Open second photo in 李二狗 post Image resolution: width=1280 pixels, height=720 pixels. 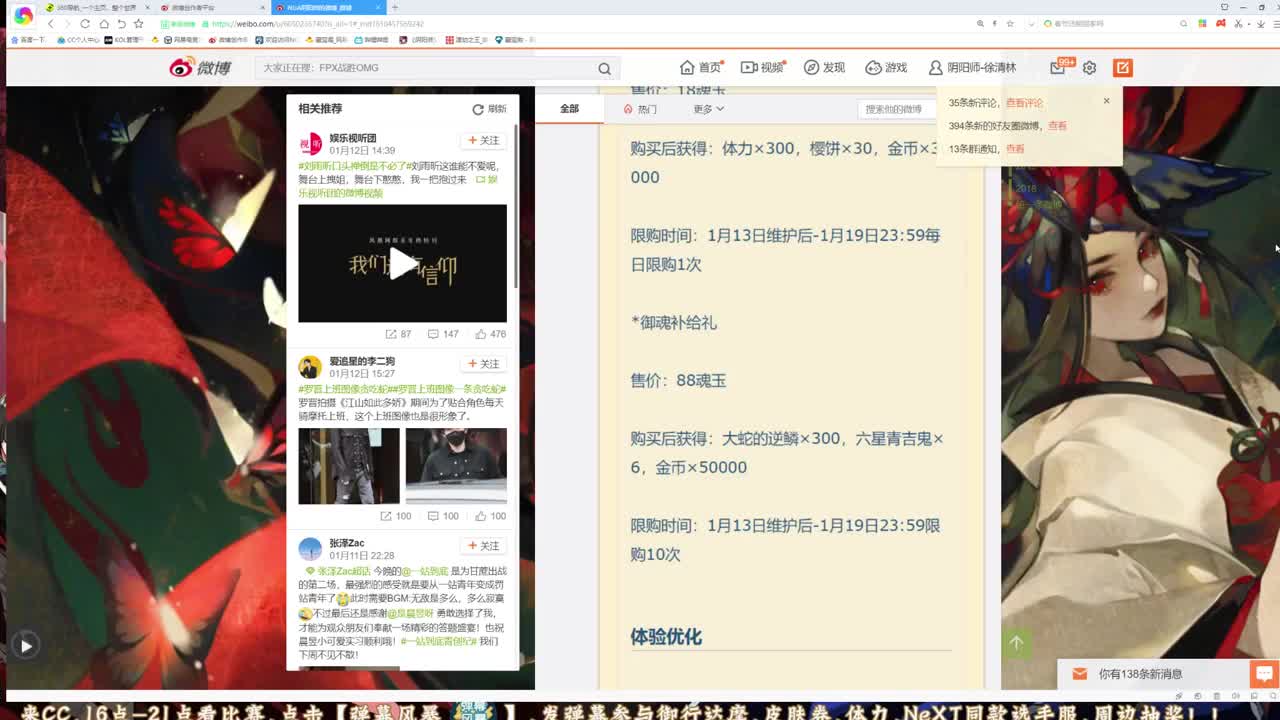point(456,466)
